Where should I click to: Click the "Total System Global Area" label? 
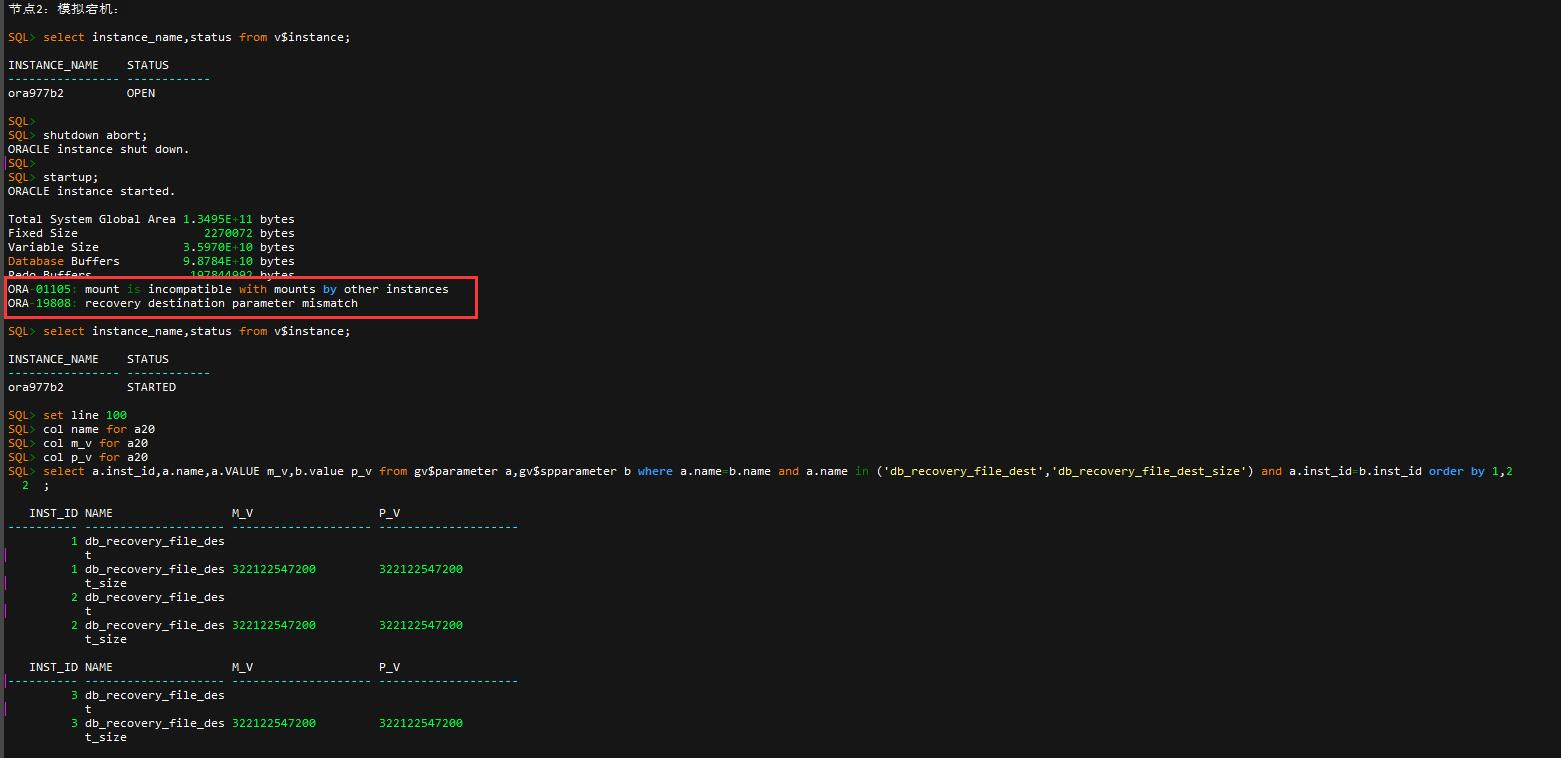click(92, 219)
